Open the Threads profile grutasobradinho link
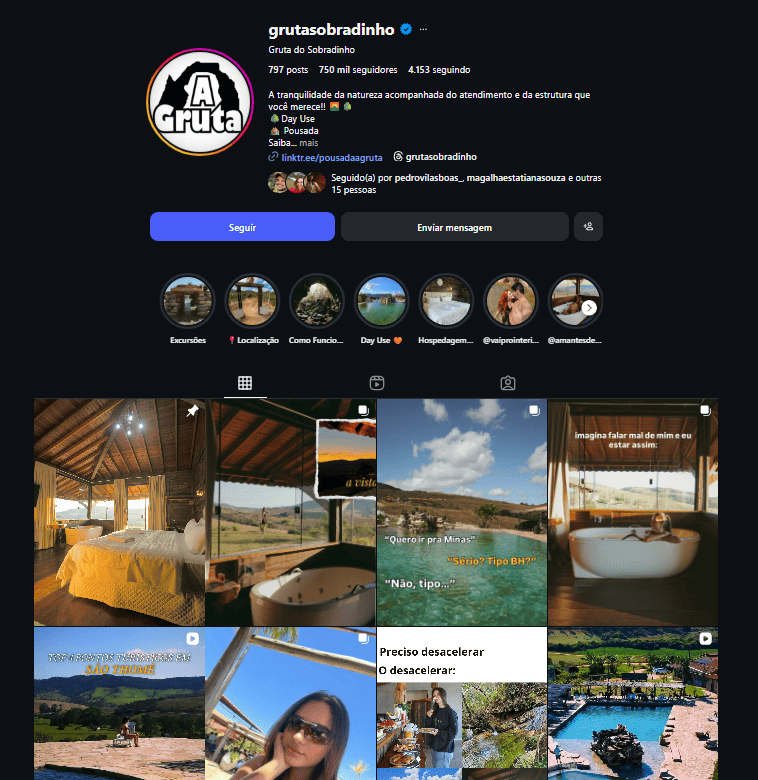This screenshot has width=758, height=780. tap(435, 157)
